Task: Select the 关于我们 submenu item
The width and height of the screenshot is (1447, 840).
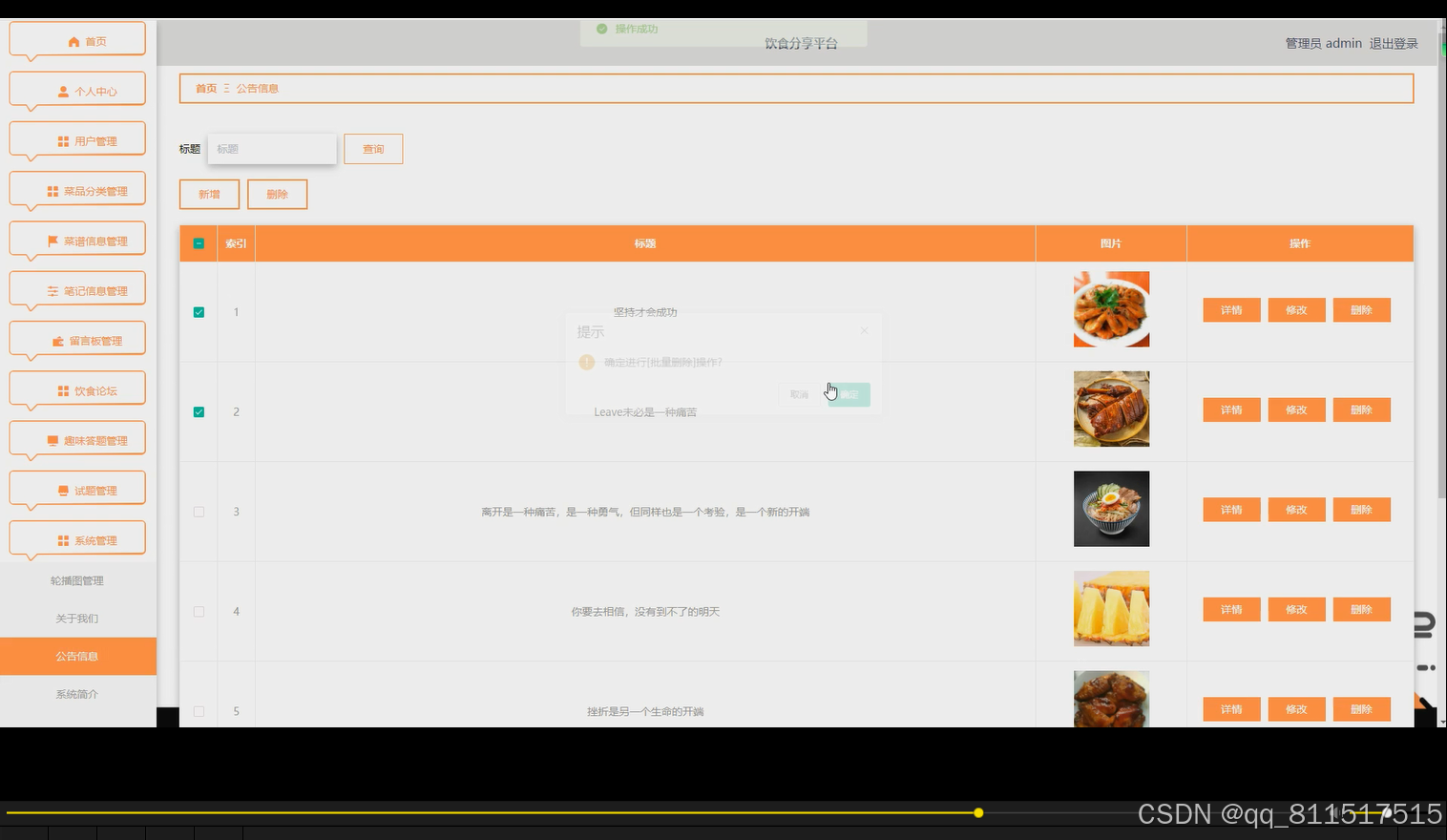Action: (77, 619)
